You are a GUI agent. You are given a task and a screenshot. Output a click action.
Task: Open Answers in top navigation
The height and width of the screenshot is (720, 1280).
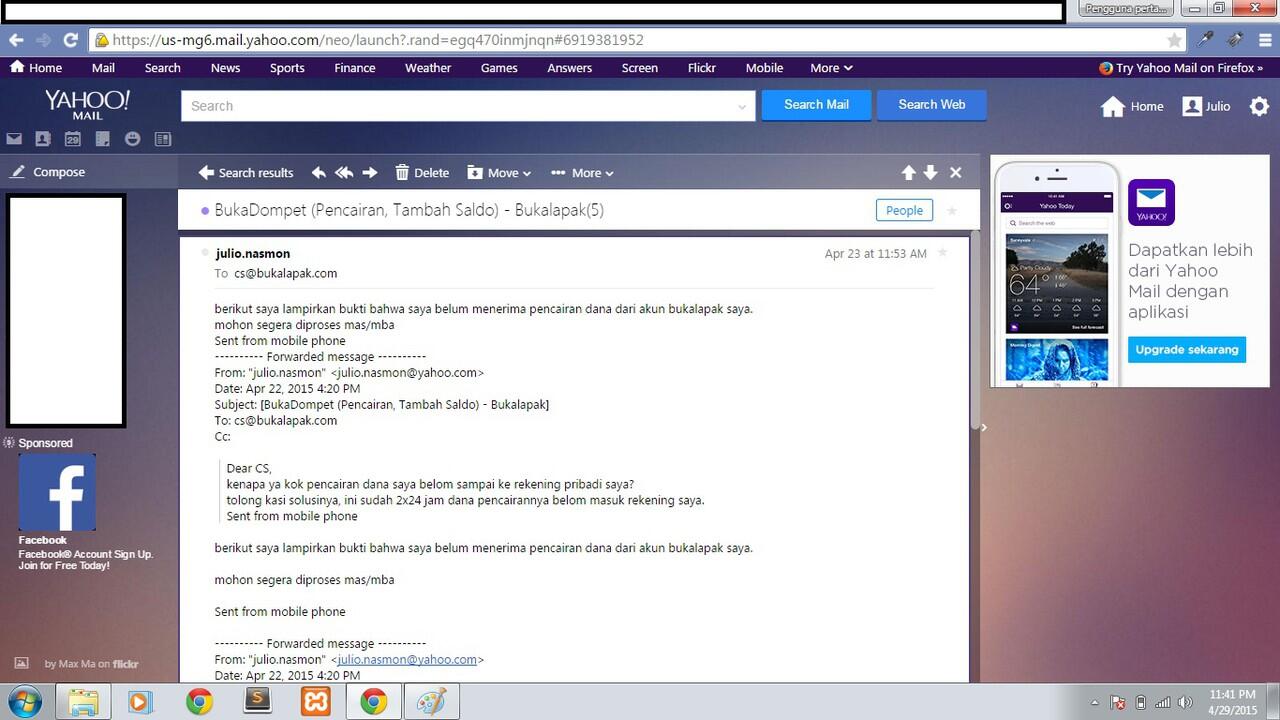(x=569, y=68)
